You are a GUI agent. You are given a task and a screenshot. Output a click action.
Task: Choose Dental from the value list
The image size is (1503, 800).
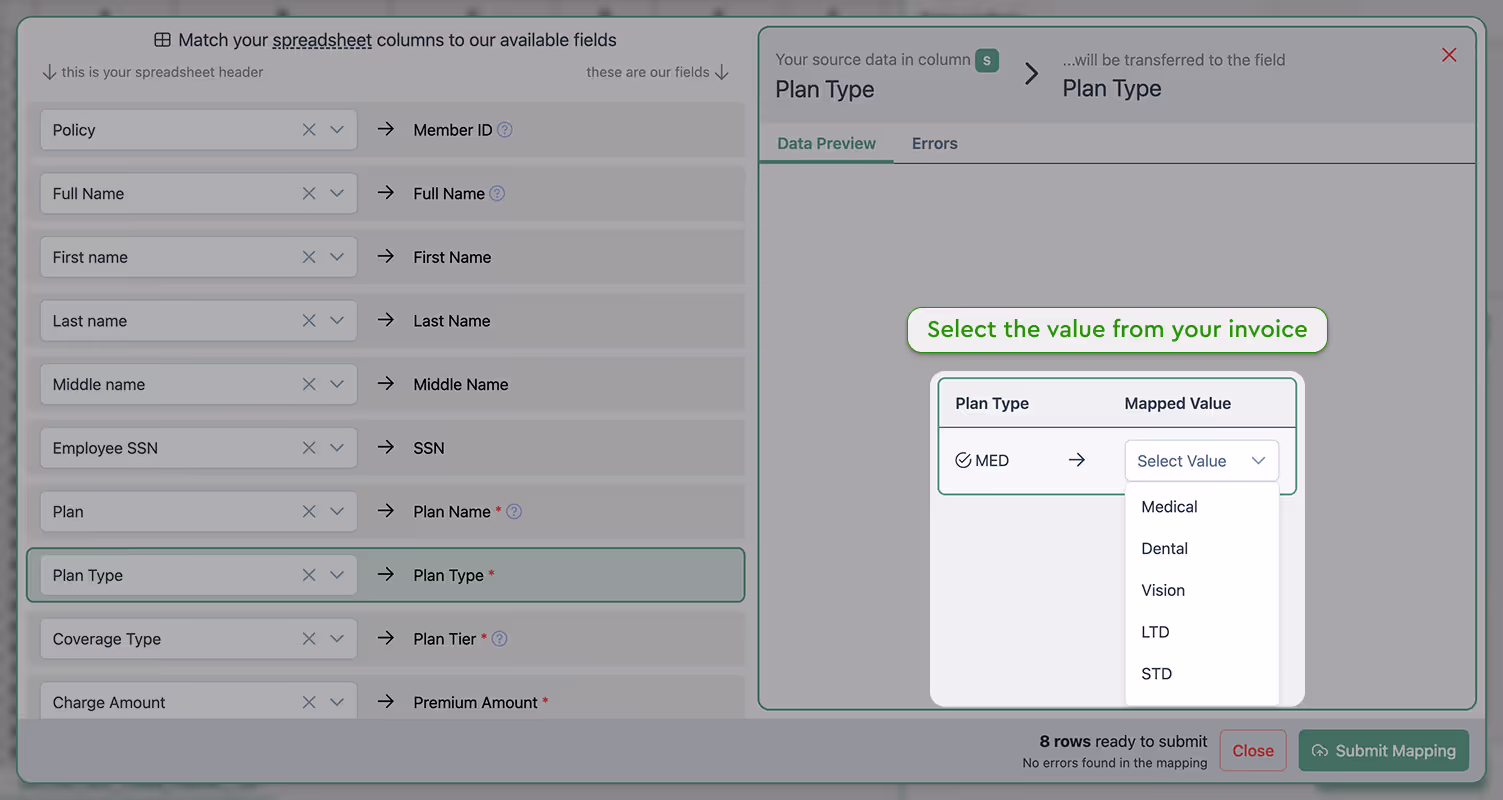coord(1202,549)
